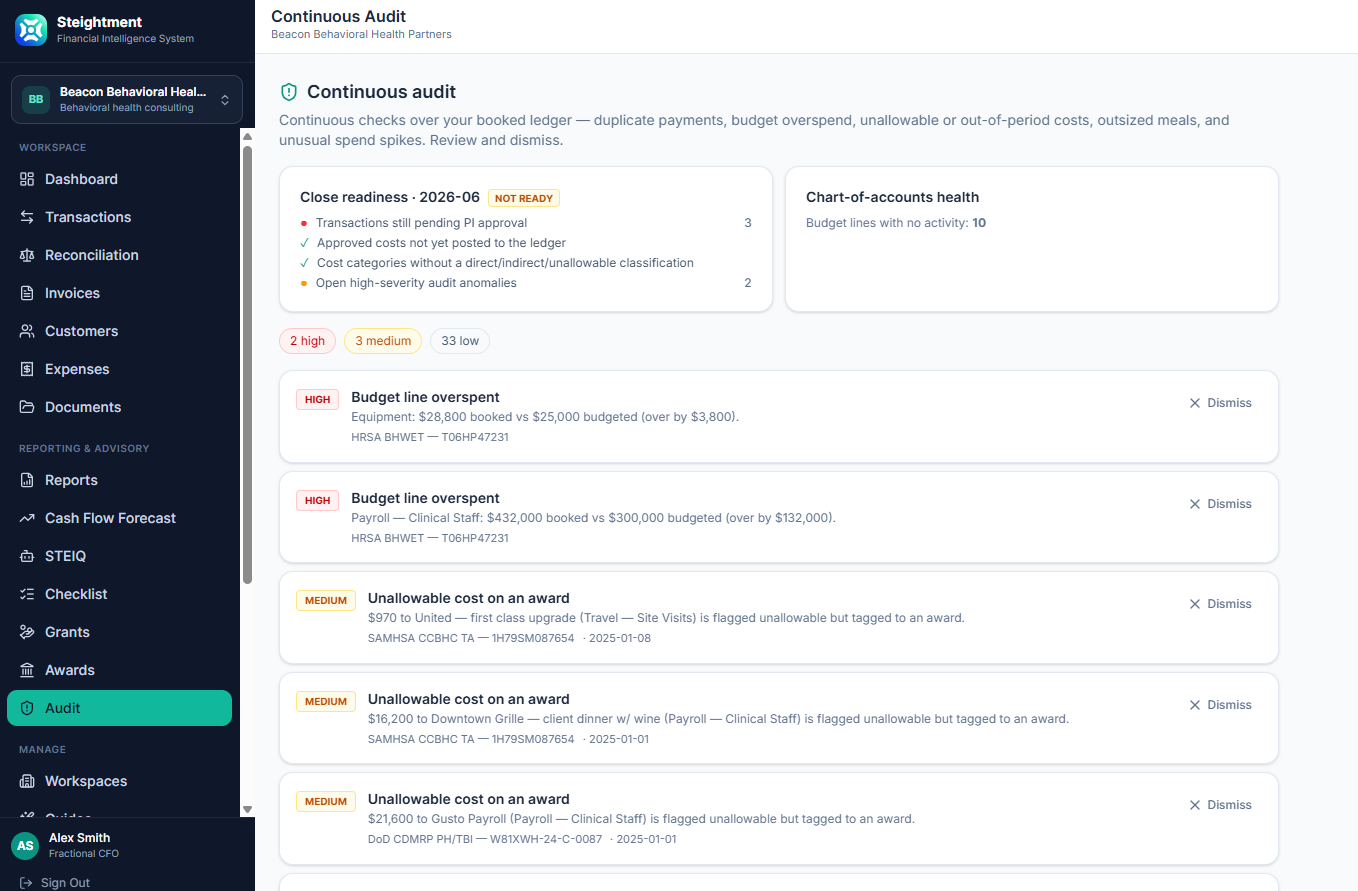The image size is (1358, 891).
Task: Click the Sign Out arrow icon
Action: pyautogui.click(x=27, y=883)
